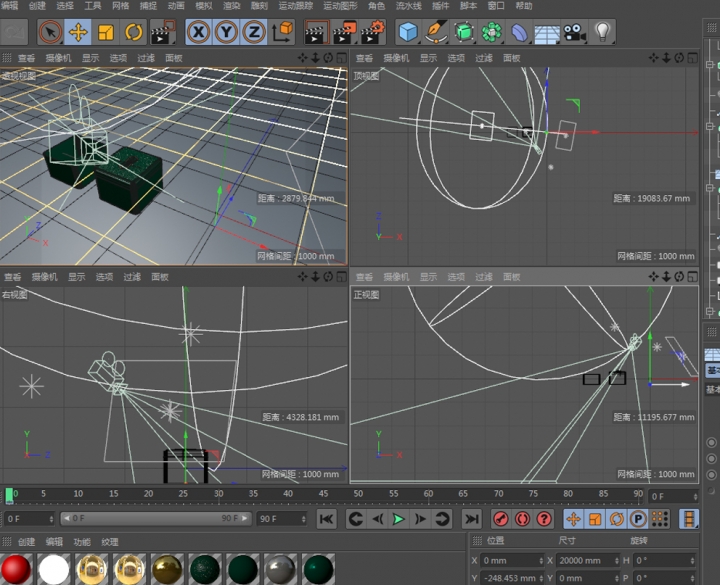Click the Go to start of timeline button
This screenshot has width=720, height=585.
(326, 519)
